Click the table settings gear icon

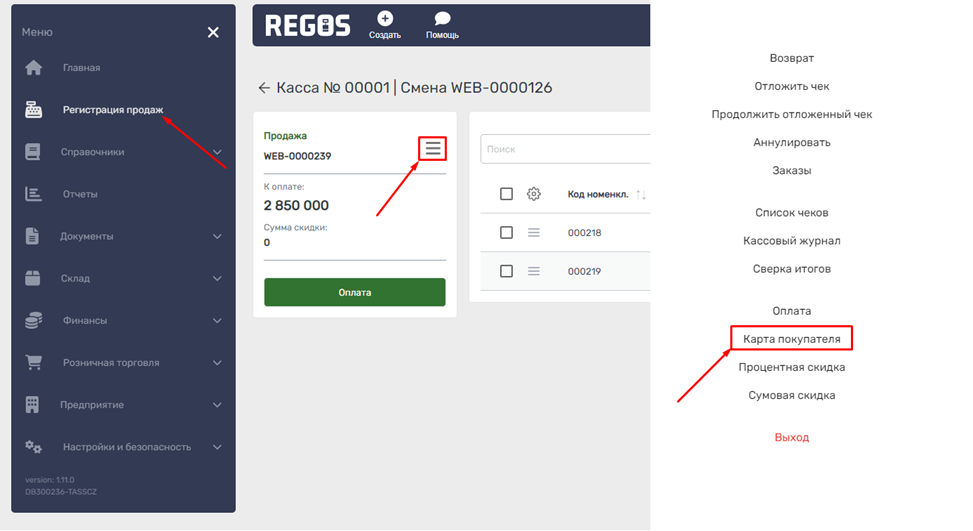[533, 194]
